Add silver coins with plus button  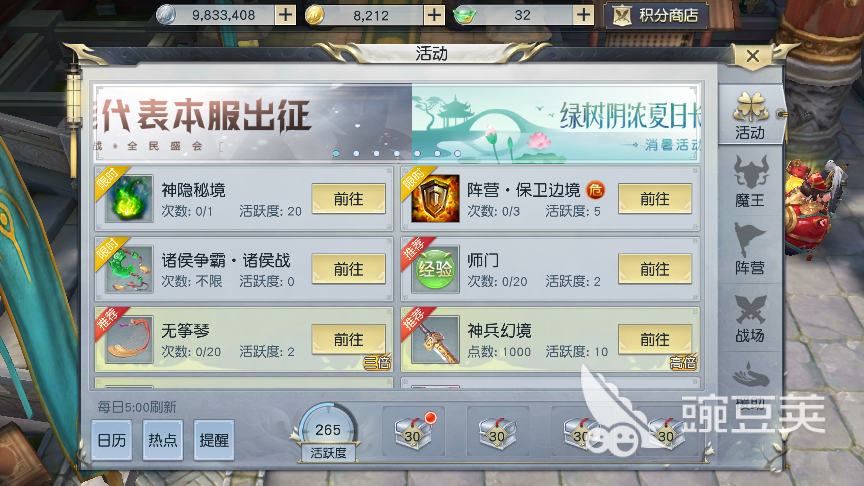pos(285,15)
